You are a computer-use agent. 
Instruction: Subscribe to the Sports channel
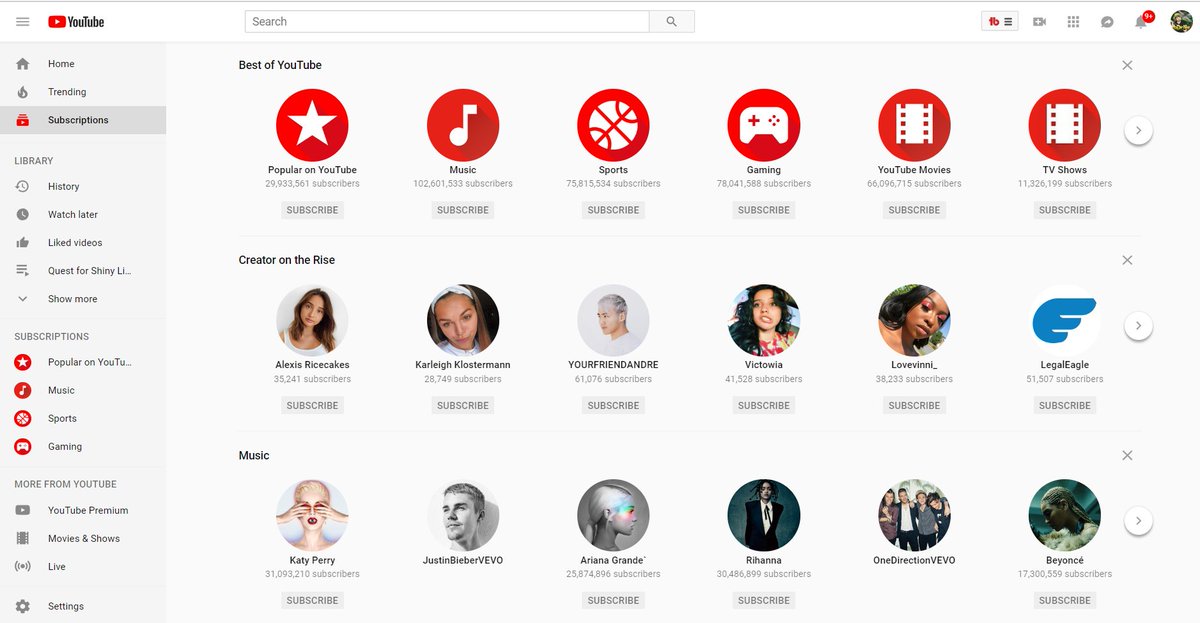613,210
